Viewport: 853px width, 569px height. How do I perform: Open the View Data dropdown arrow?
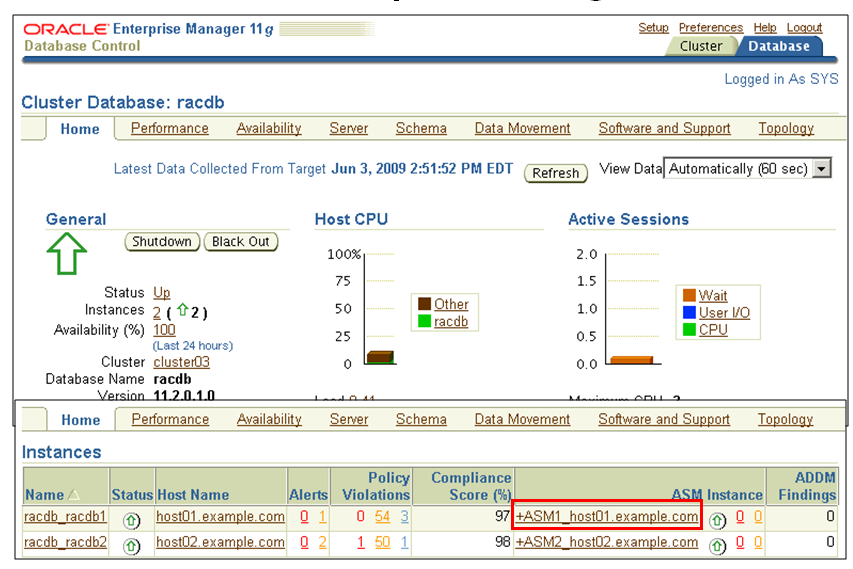pyautogui.click(x=821, y=169)
